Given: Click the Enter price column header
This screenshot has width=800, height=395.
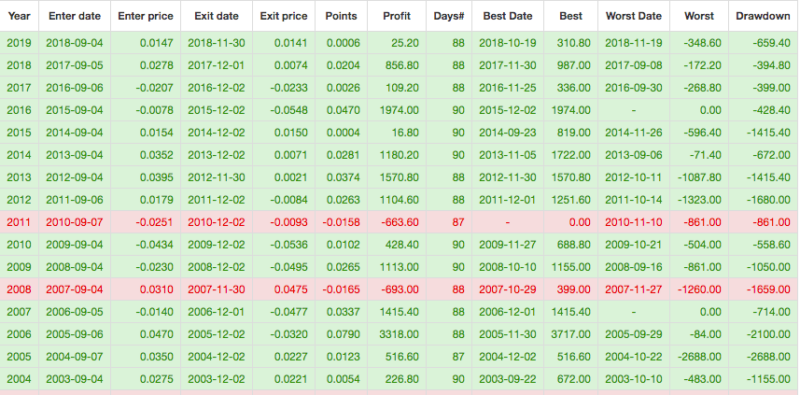Looking at the screenshot, I should tap(145, 16).
